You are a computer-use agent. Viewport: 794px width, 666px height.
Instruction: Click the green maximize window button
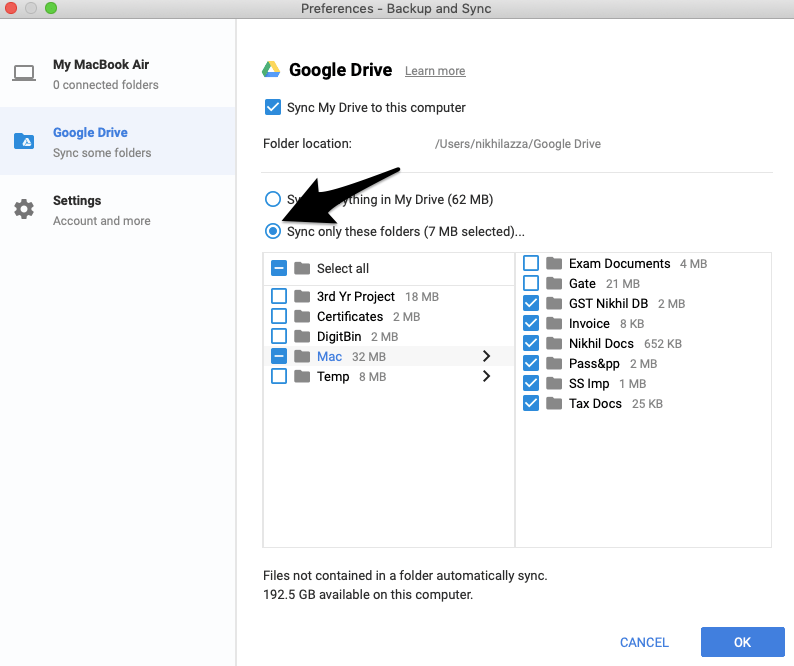pos(51,8)
